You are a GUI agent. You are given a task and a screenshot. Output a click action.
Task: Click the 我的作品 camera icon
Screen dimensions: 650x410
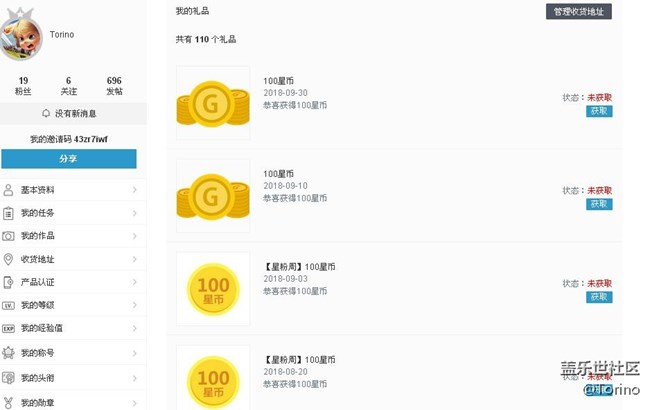[x=9, y=236]
